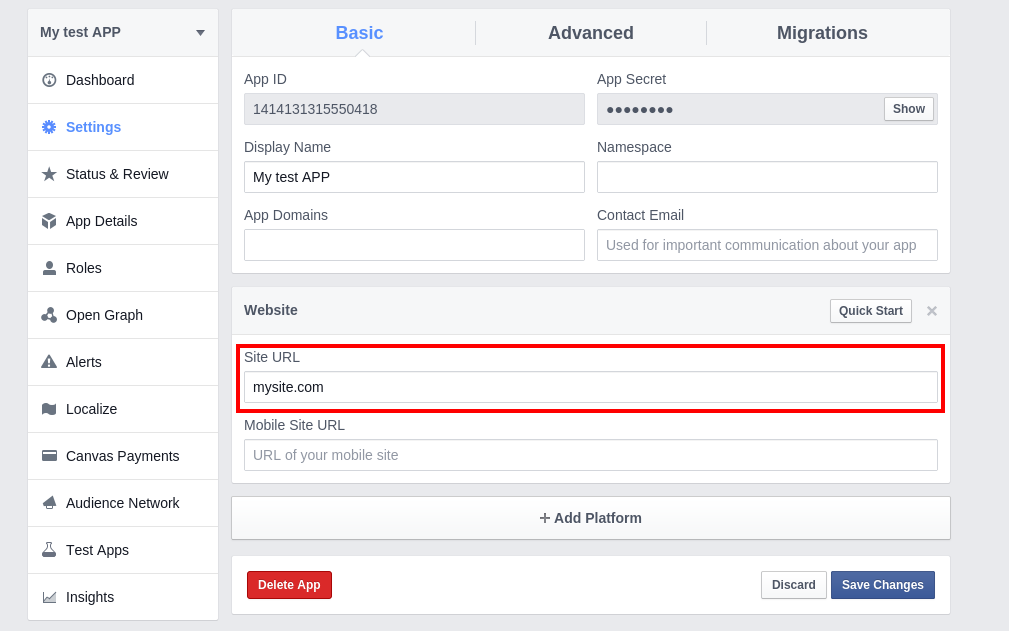Screen dimensions: 1009x631
Task: Click the Roles person icon
Action: 49,268
